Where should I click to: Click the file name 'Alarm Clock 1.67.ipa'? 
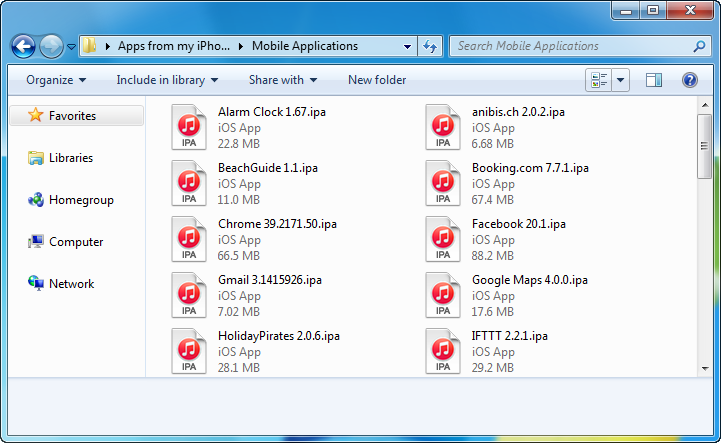(x=272, y=112)
